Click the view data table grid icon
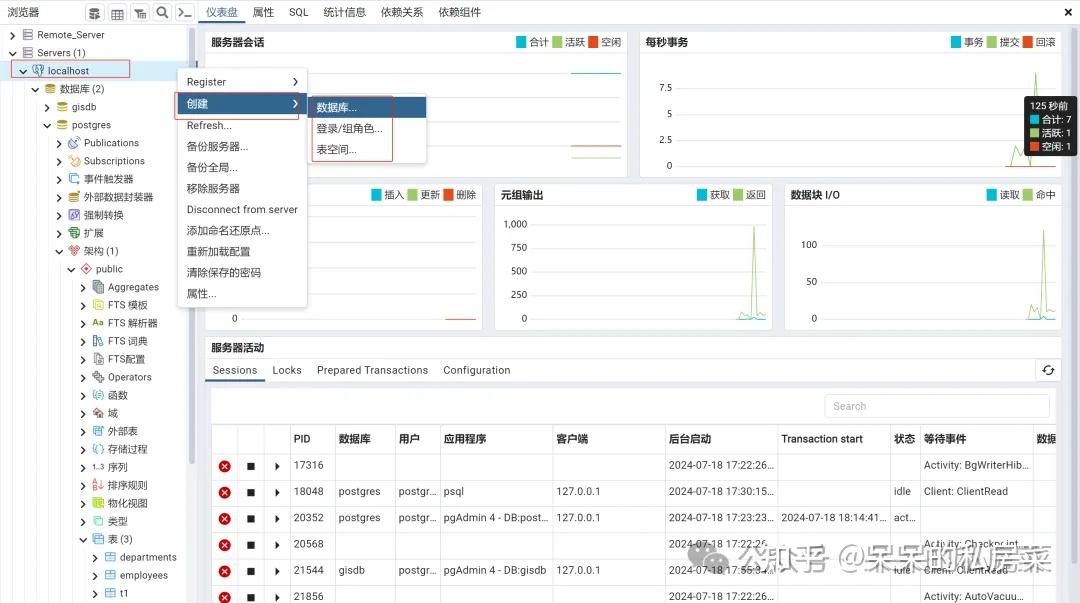This screenshot has height=603, width=1080. coord(117,12)
